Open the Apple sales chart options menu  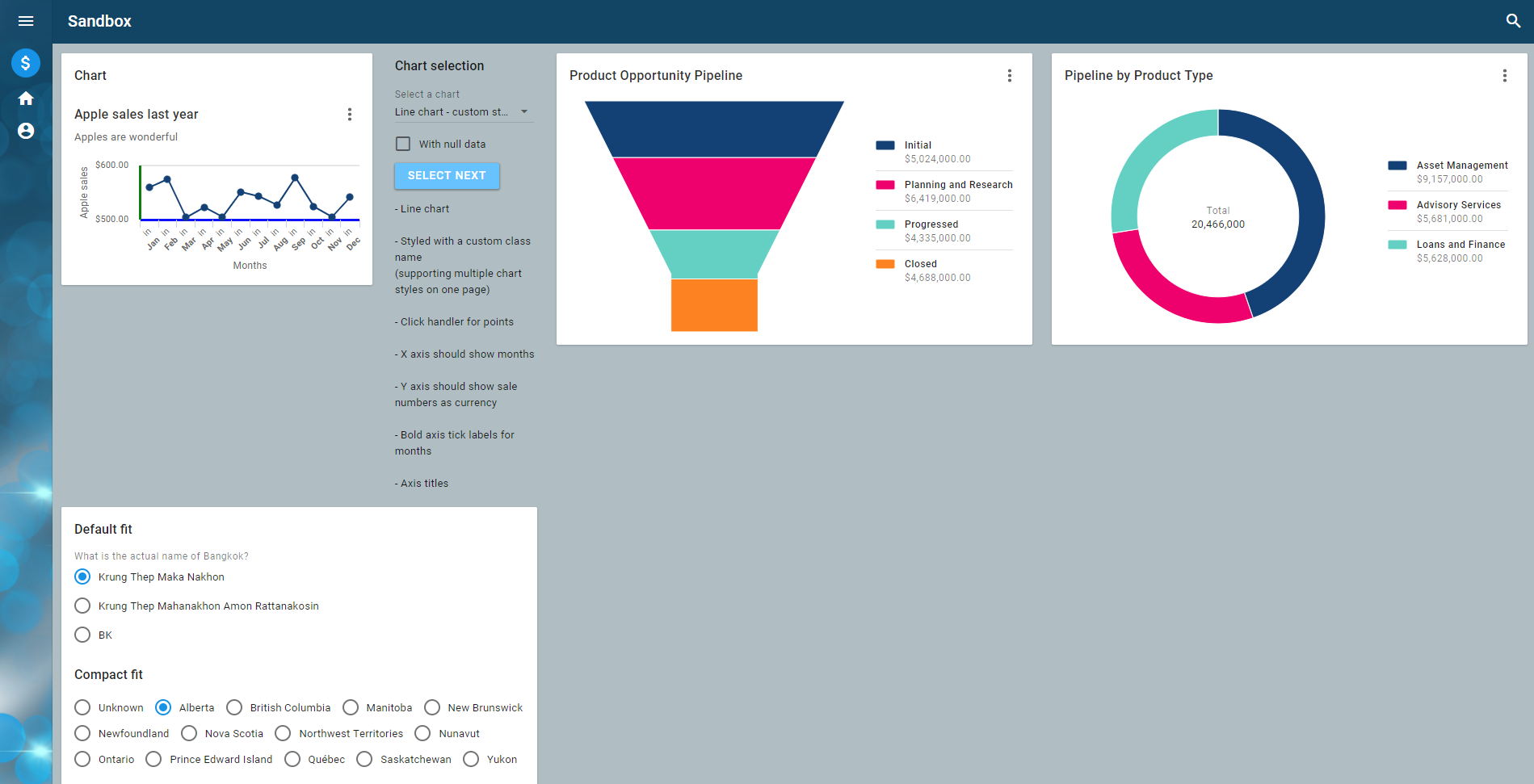[350, 114]
